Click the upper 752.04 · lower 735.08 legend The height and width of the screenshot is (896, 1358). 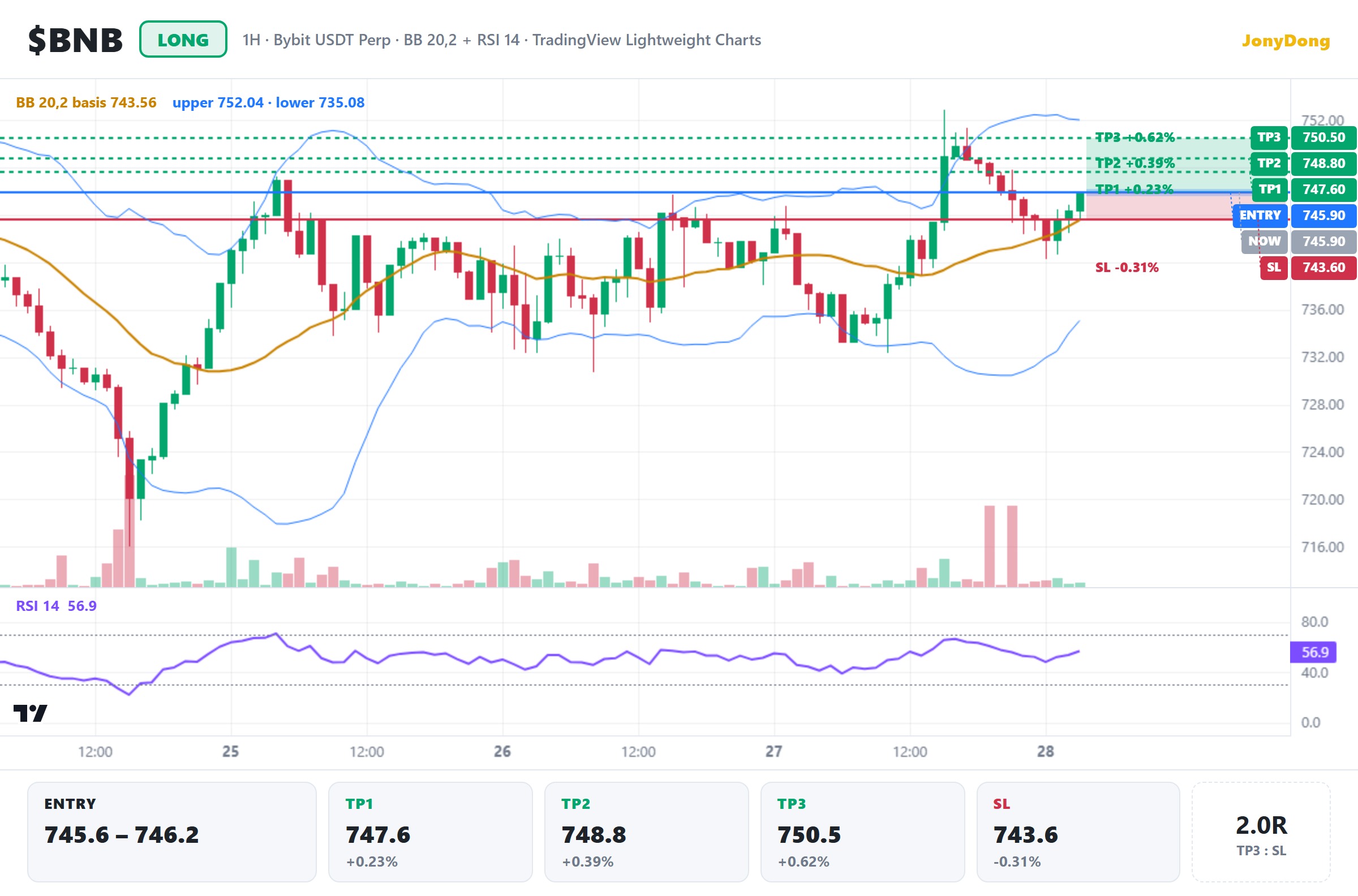(268, 103)
